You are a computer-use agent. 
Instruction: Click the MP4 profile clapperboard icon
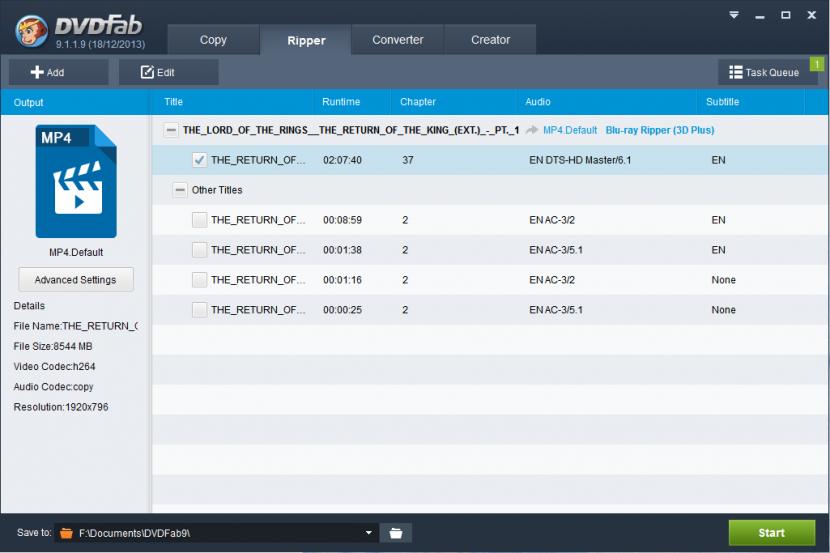point(76,181)
